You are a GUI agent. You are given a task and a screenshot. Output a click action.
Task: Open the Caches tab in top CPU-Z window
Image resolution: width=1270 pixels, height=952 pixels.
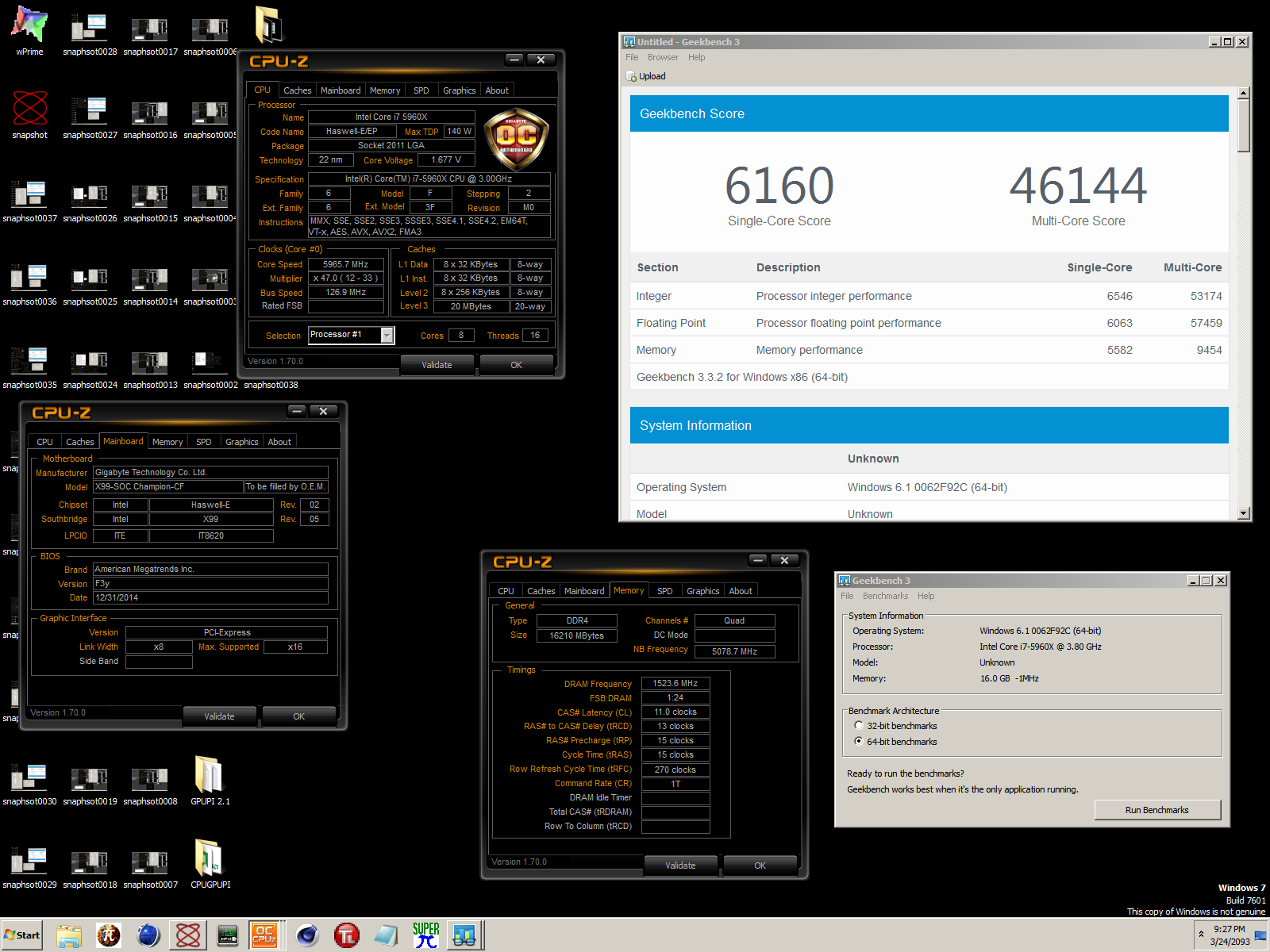pyautogui.click(x=297, y=90)
